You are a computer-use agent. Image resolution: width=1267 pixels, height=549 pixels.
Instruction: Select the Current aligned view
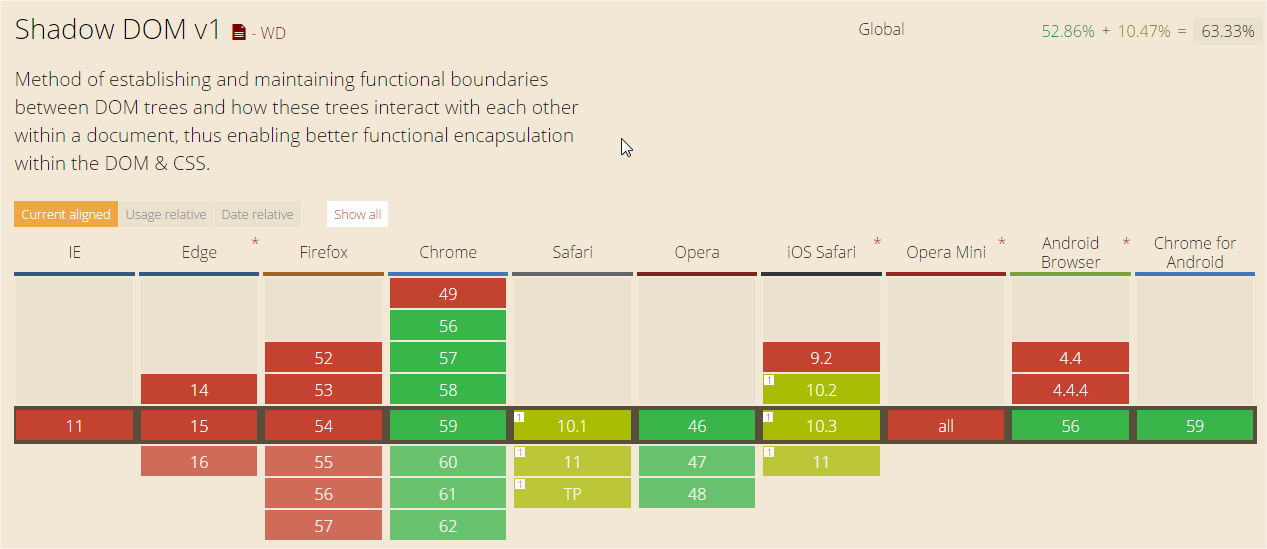(66, 214)
